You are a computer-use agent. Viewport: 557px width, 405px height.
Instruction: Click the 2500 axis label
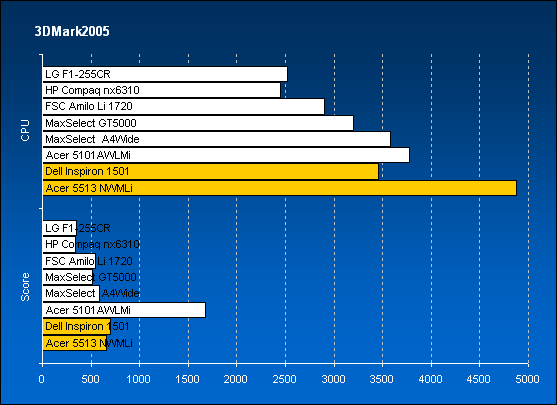pyautogui.click(x=285, y=379)
